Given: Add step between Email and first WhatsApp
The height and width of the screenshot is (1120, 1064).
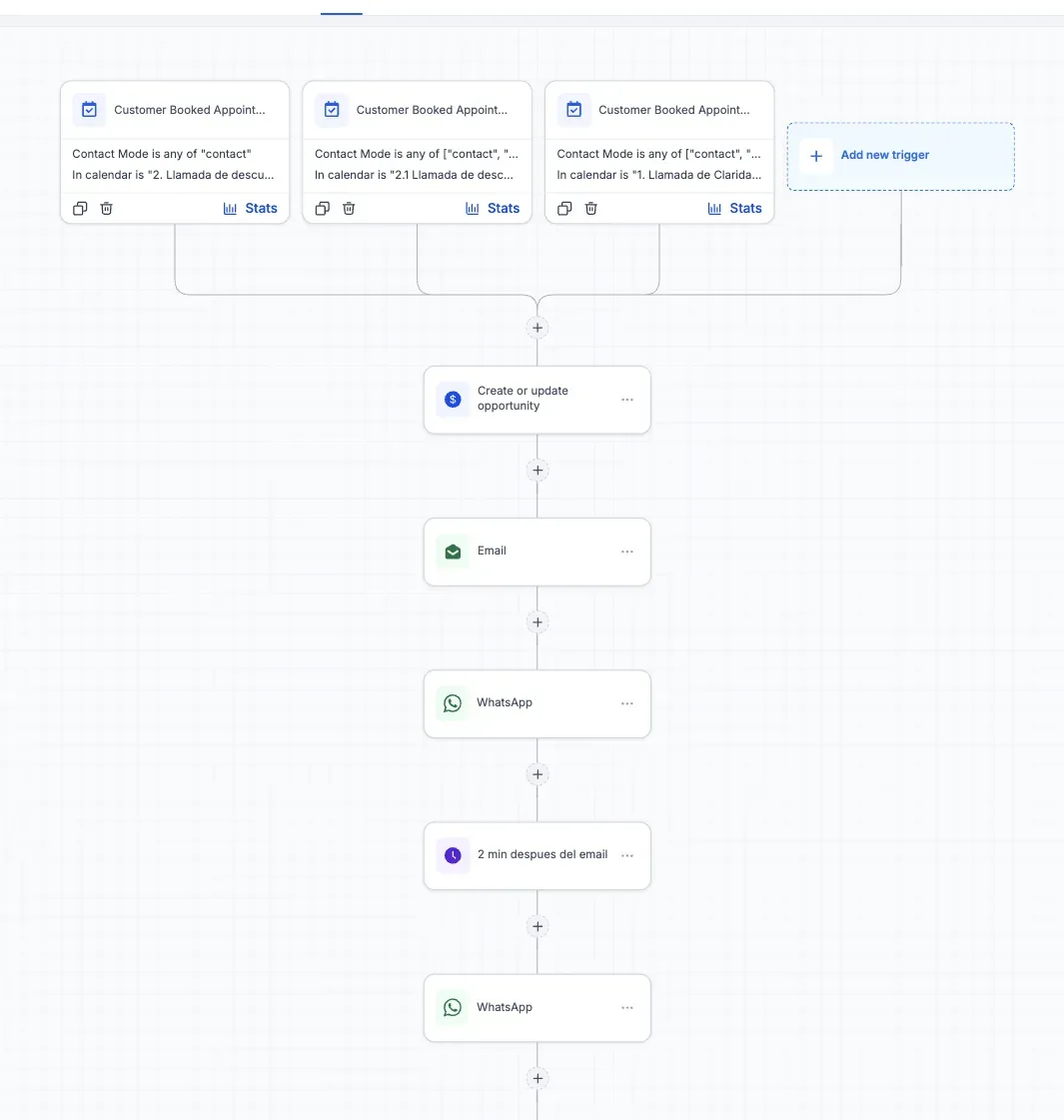Looking at the screenshot, I should [537, 622].
